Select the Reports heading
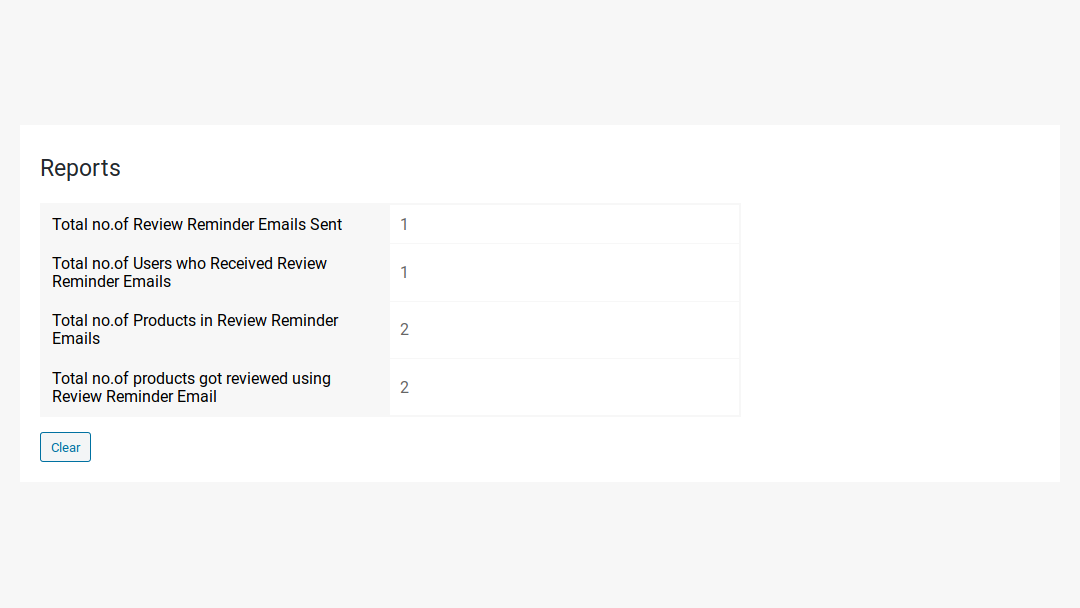Image resolution: width=1080 pixels, height=608 pixels. [80, 168]
